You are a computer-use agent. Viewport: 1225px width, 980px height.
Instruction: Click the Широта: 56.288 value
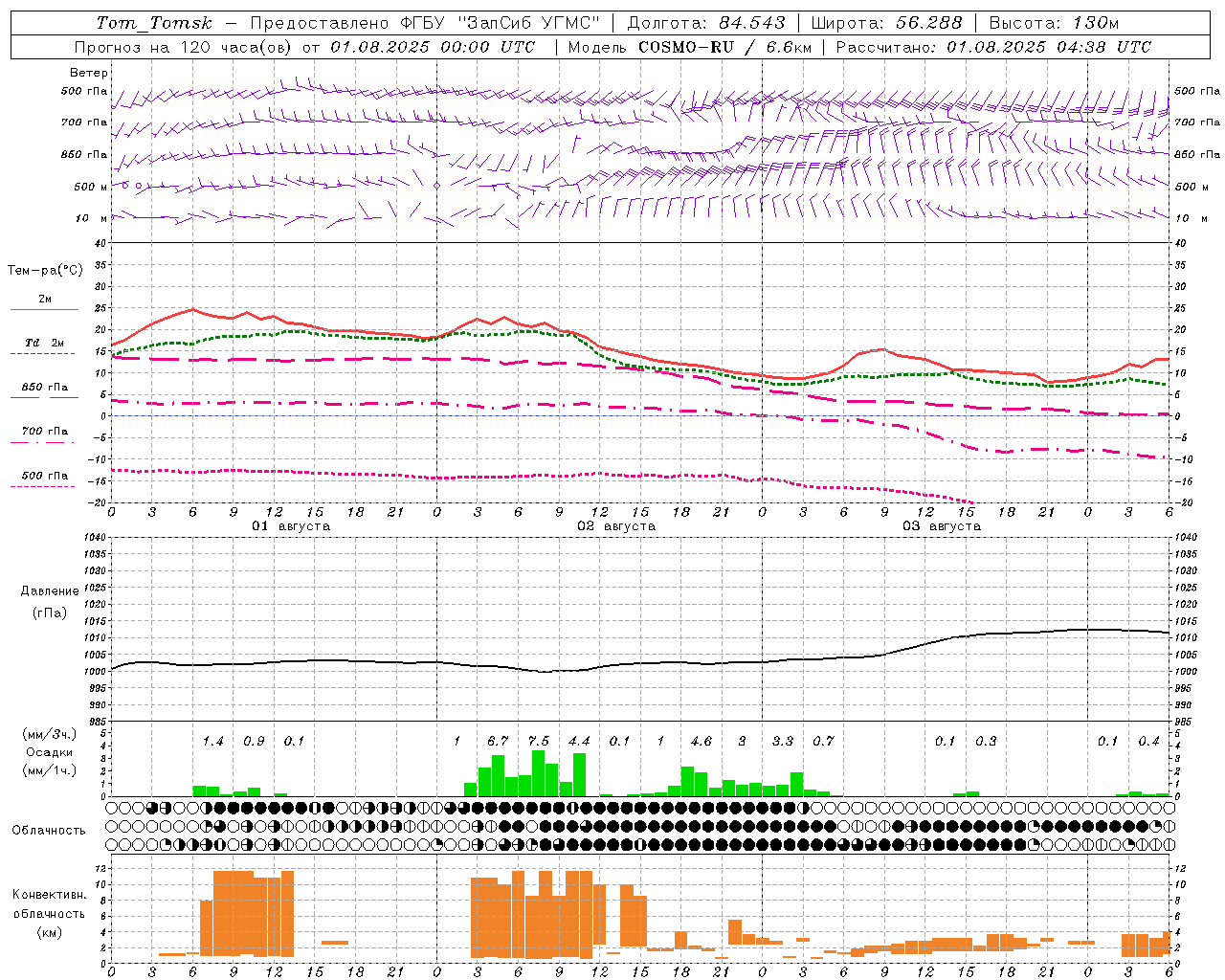click(x=886, y=23)
